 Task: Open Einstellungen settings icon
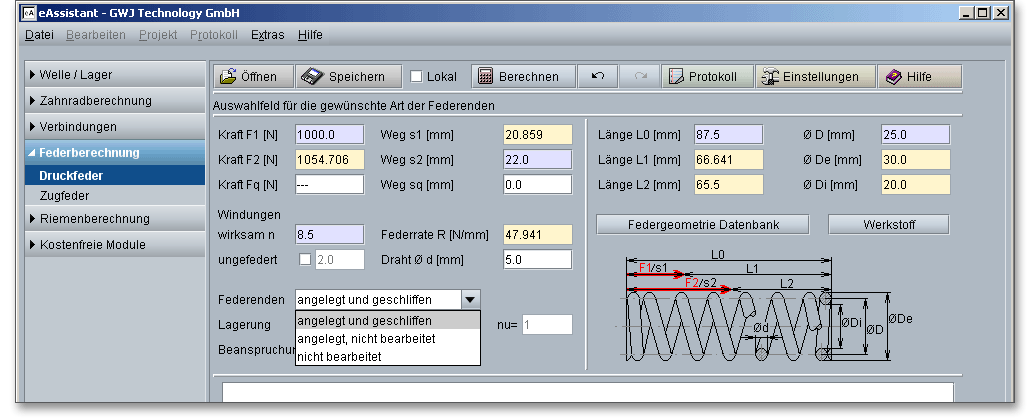pyautogui.click(x=769, y=77)
